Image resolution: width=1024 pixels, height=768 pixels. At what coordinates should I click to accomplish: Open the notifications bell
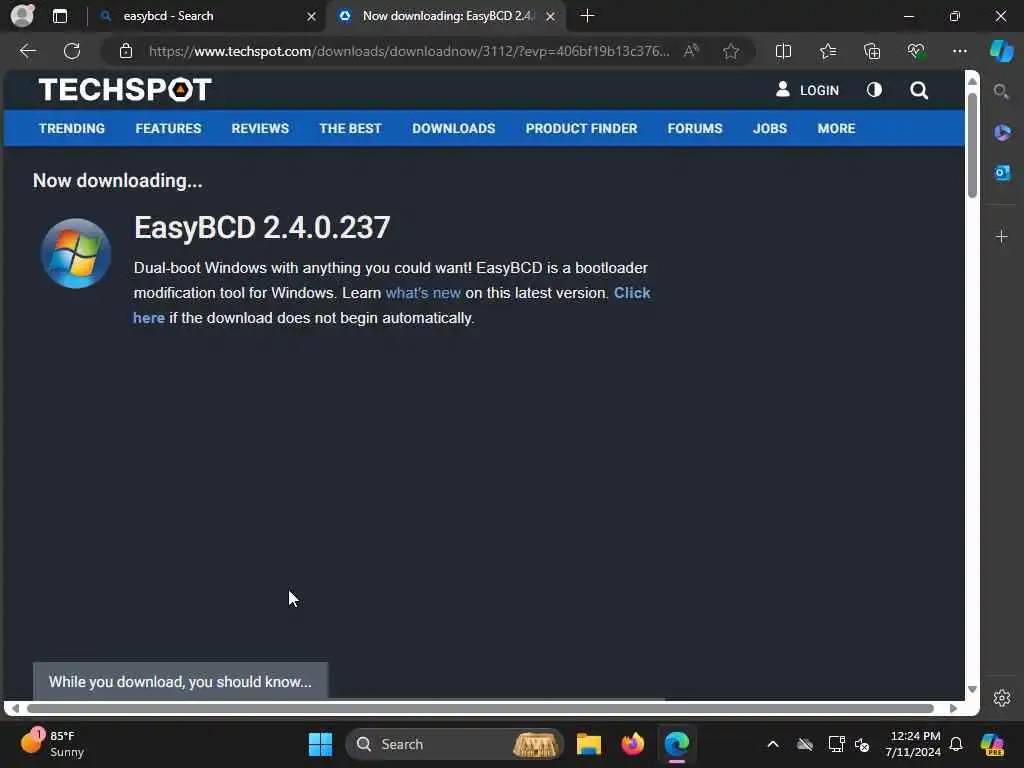click(956, 744)
